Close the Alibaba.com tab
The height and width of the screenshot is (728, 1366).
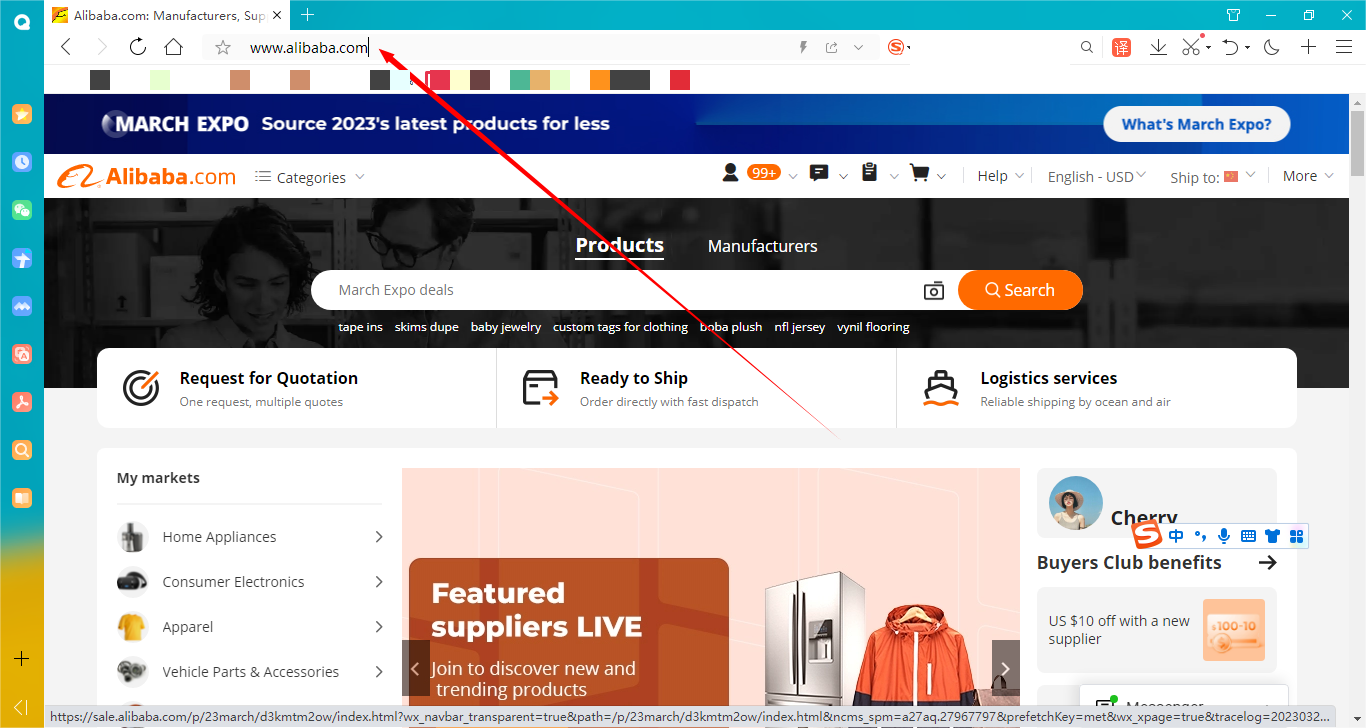pos(279,15)
